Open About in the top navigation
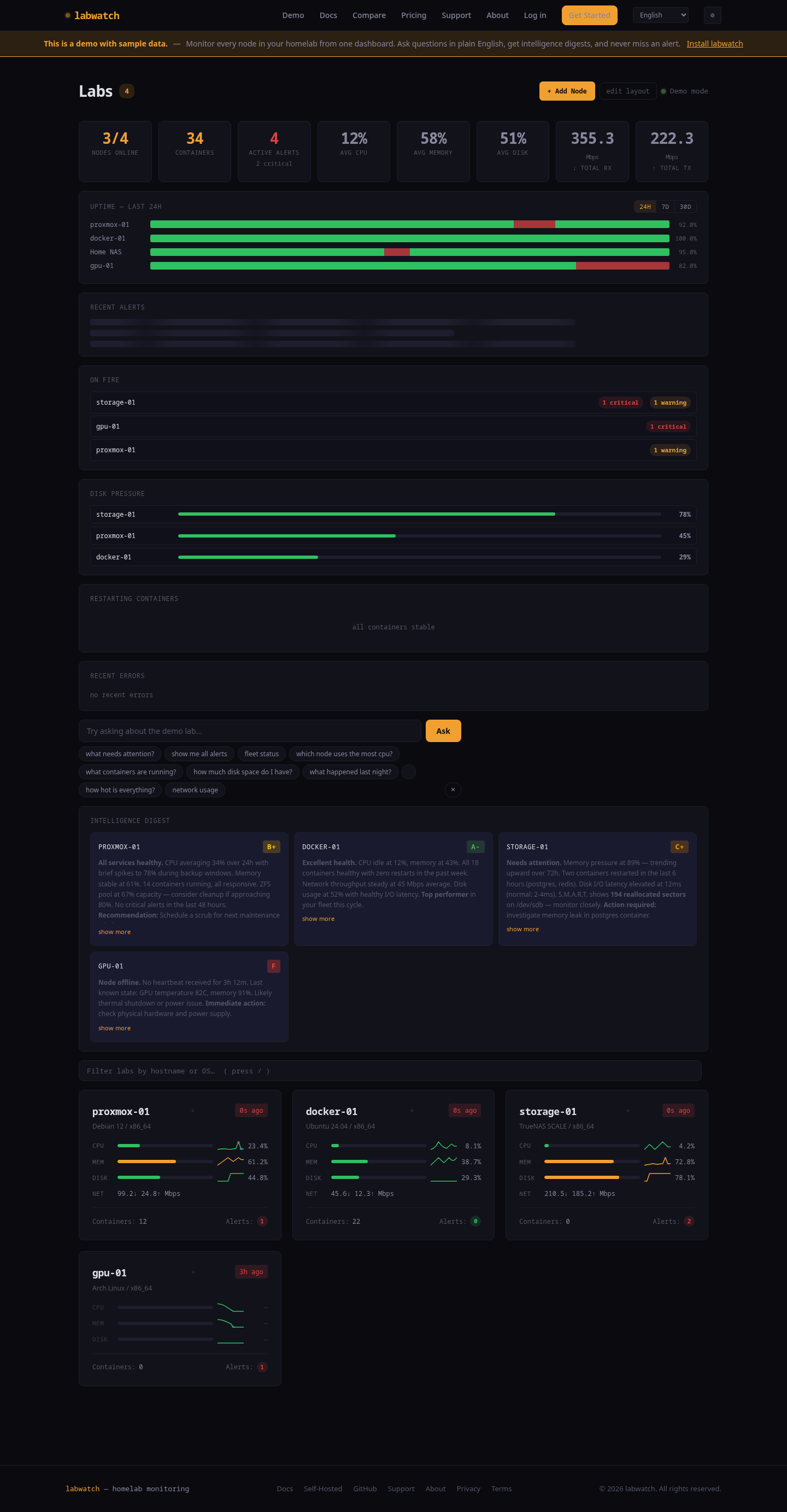Screen dimensions: 787x1512 coord(497,15)
